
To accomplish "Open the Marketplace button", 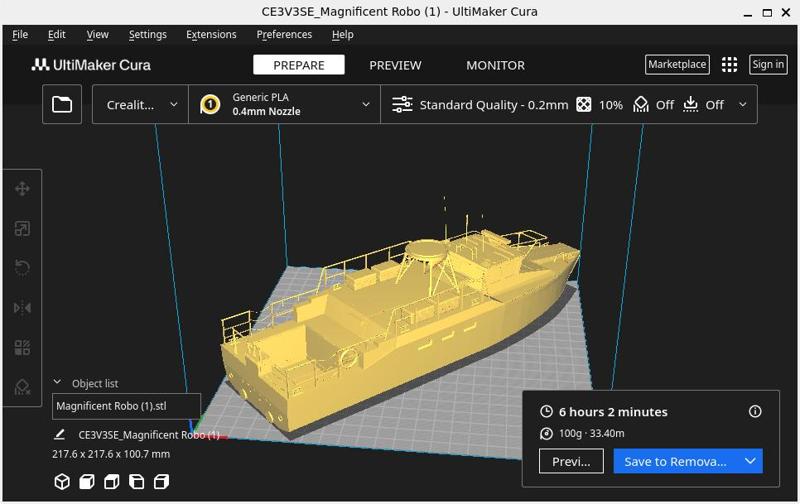I will (677, 65).
